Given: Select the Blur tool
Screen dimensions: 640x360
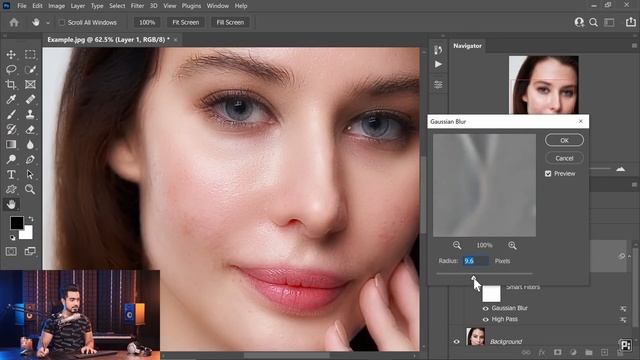Looking at the screenshot, I should (30, 144).
